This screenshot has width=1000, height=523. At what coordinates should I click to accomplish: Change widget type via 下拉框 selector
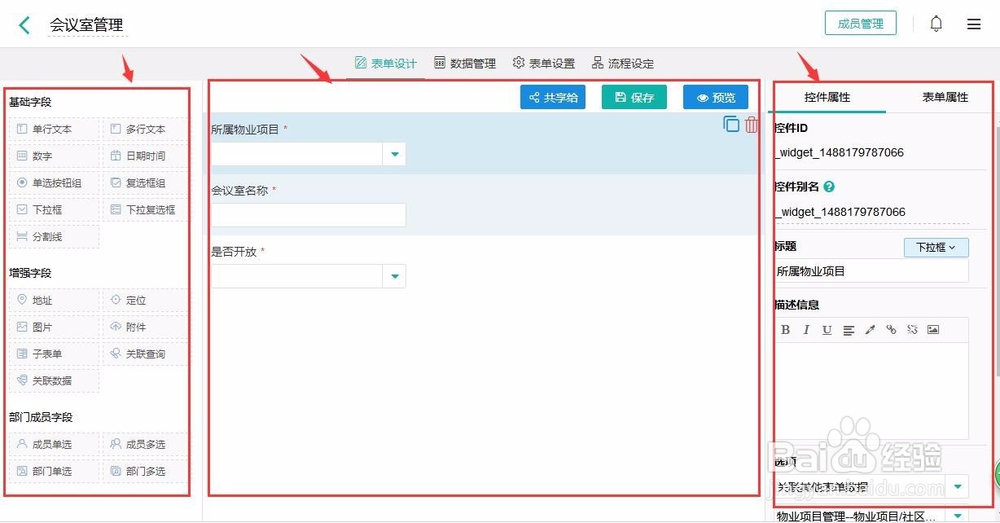(x=936, y=247)
